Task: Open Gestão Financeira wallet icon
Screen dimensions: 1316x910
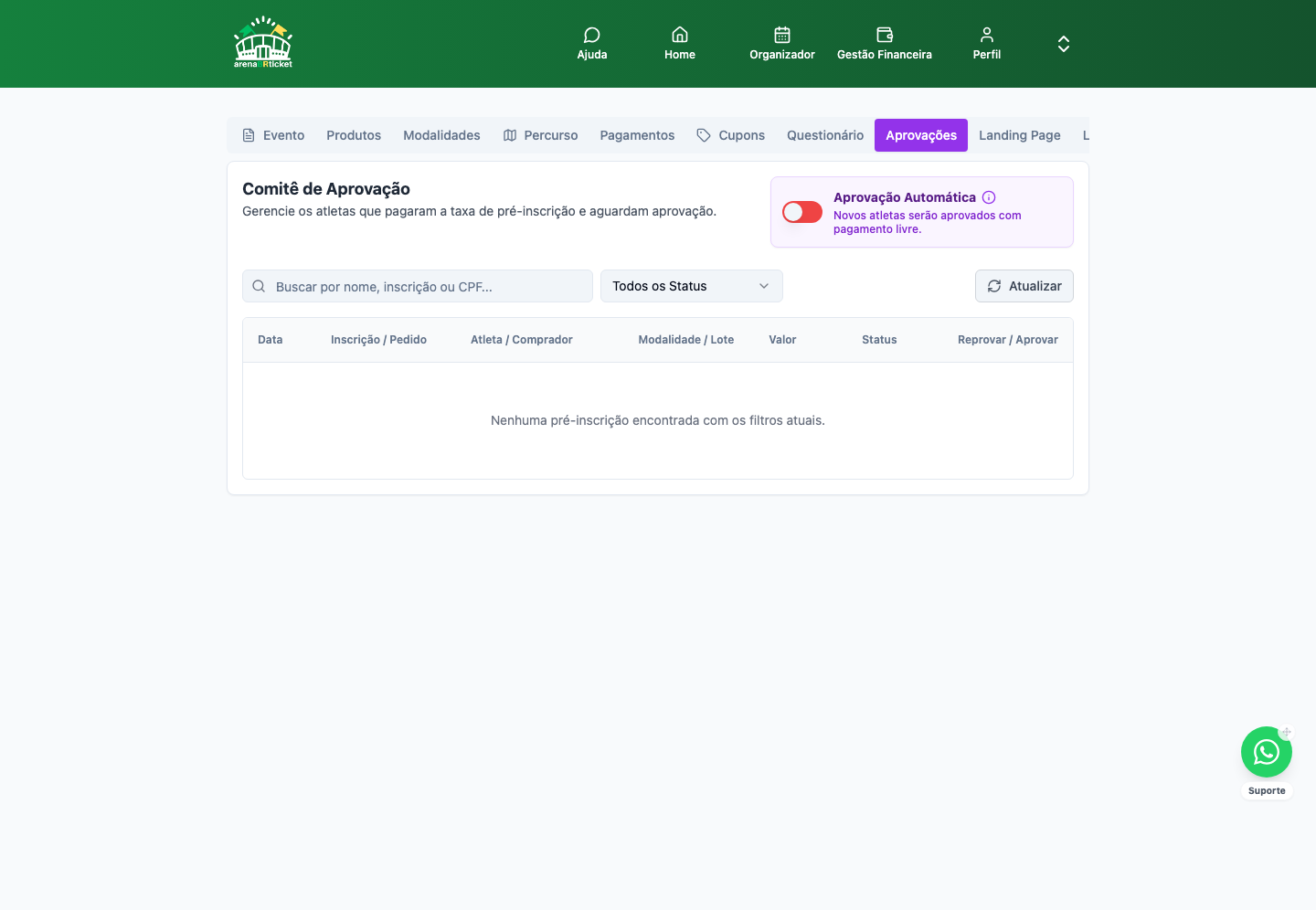Action: coord(885,35)
